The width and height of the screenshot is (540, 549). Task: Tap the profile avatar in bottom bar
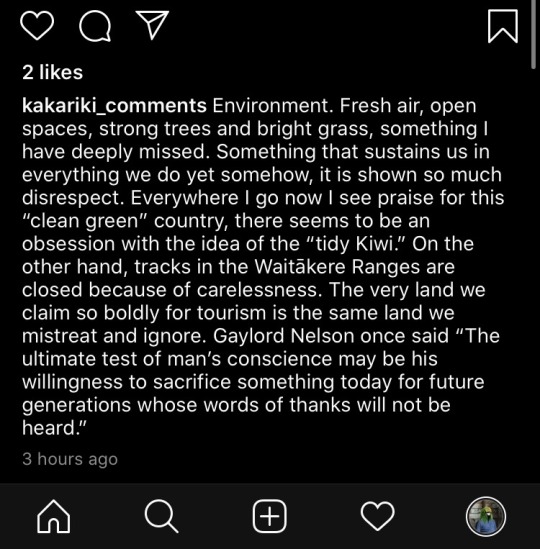(x=486, y=516)
